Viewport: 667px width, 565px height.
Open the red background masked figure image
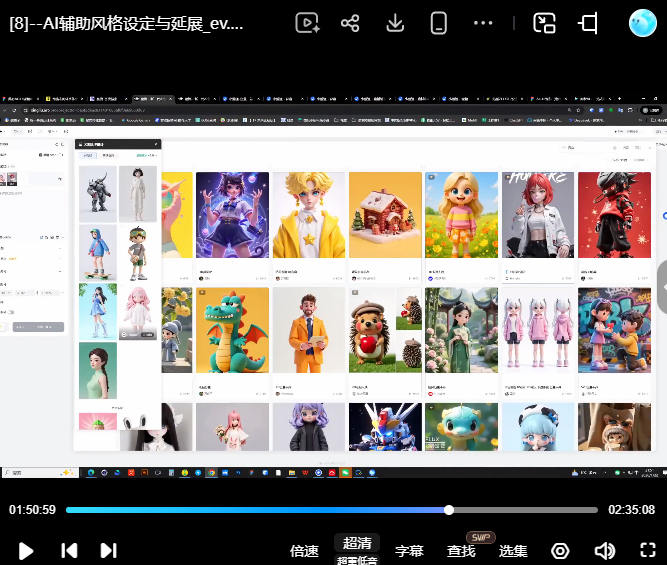coord(614,215)
